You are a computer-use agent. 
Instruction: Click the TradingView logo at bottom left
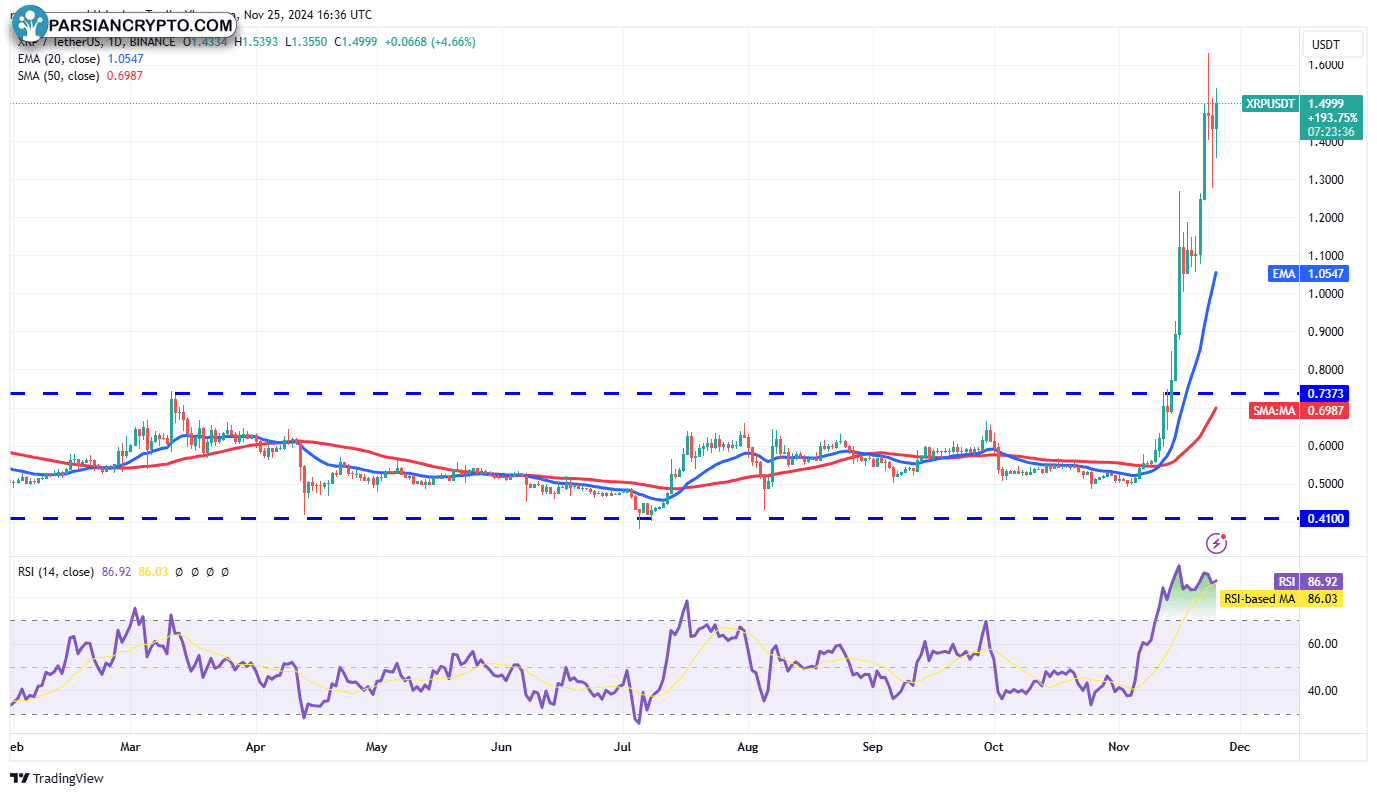coord(57,778)
